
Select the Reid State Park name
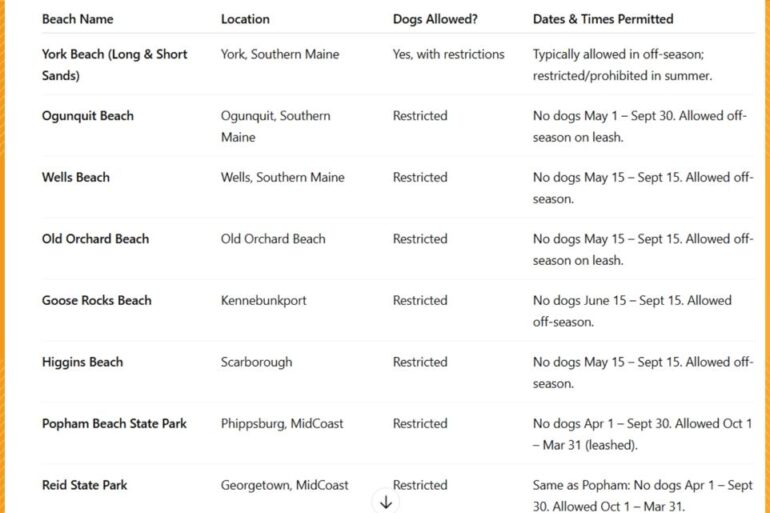click(84, 485)
